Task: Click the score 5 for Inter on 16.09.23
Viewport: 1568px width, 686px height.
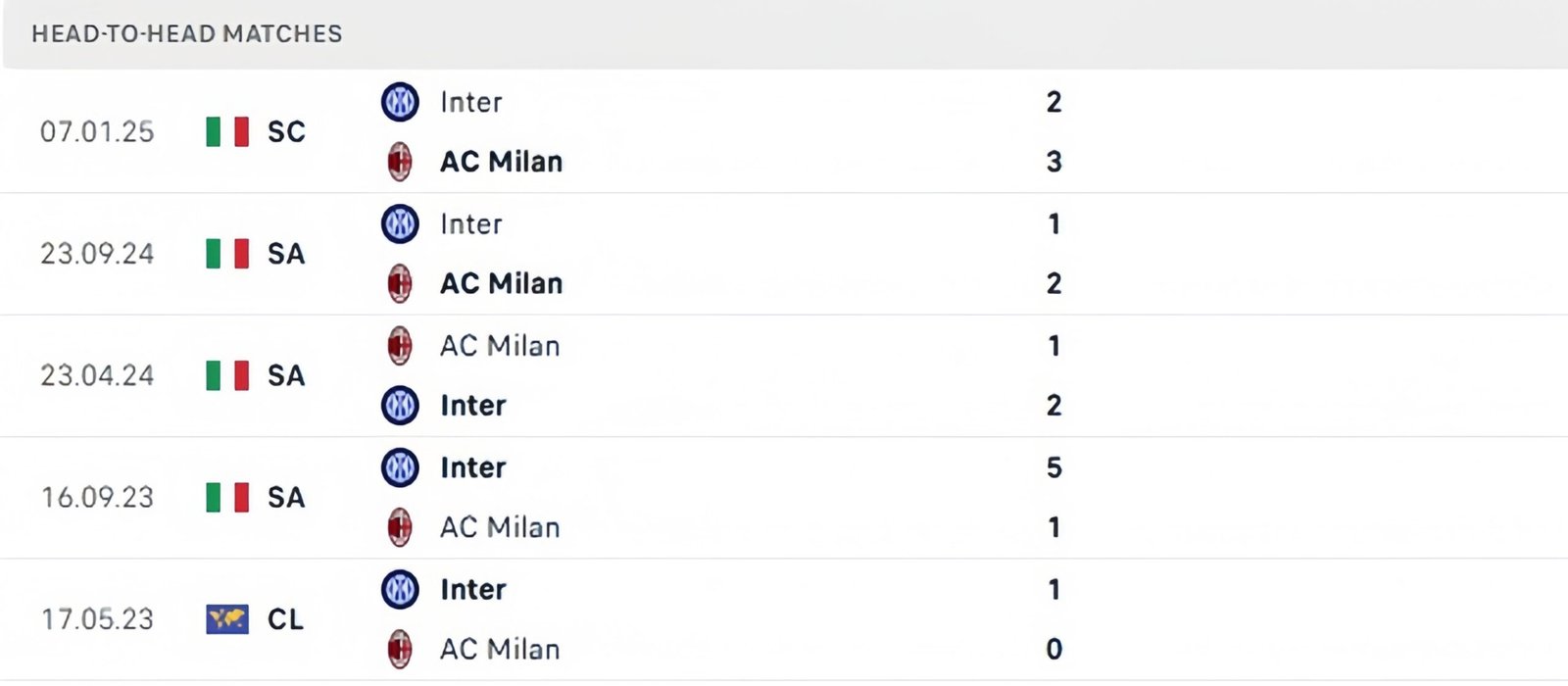Action: point(1053,467)
